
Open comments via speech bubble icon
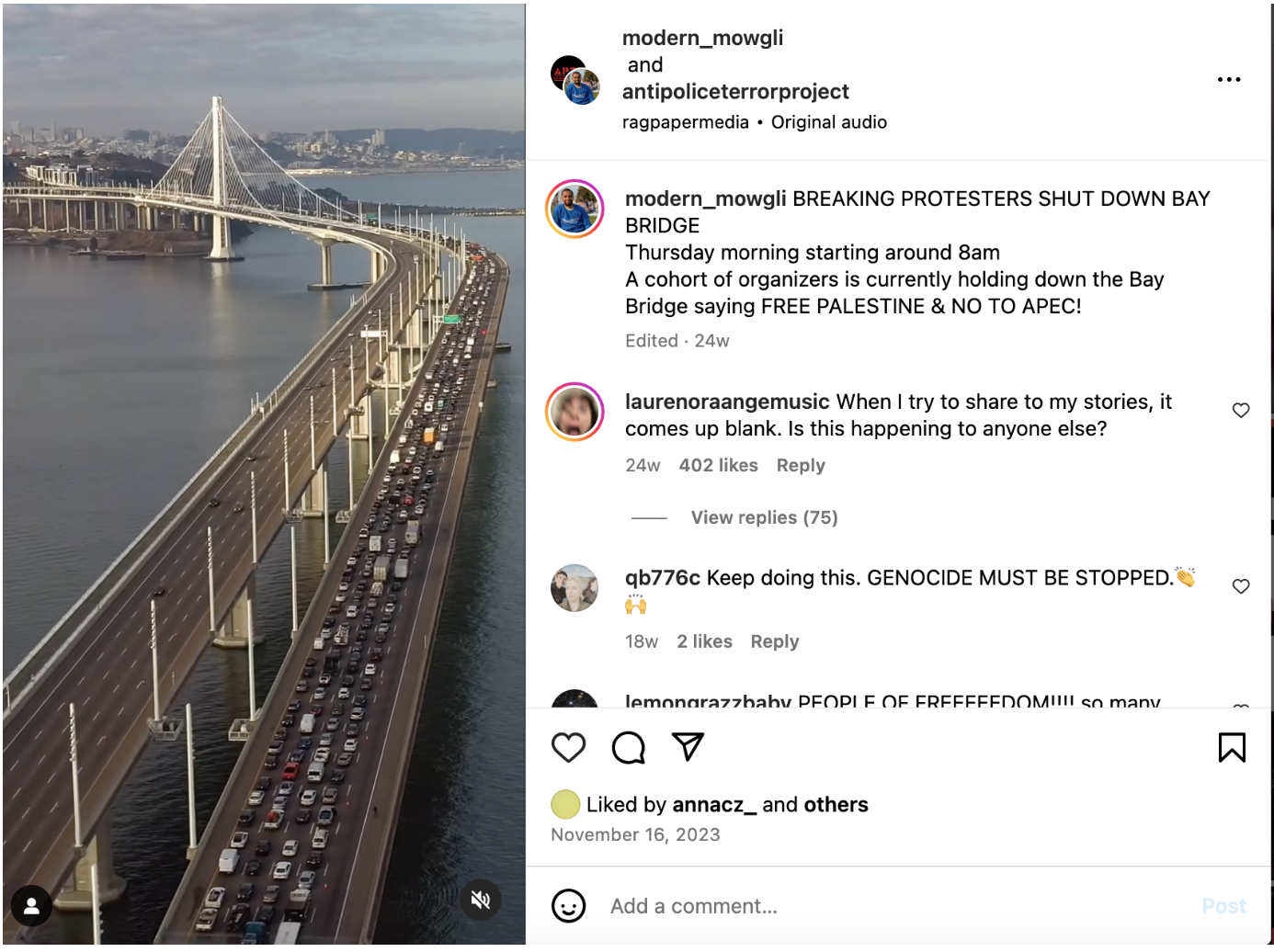click(629, 748)
